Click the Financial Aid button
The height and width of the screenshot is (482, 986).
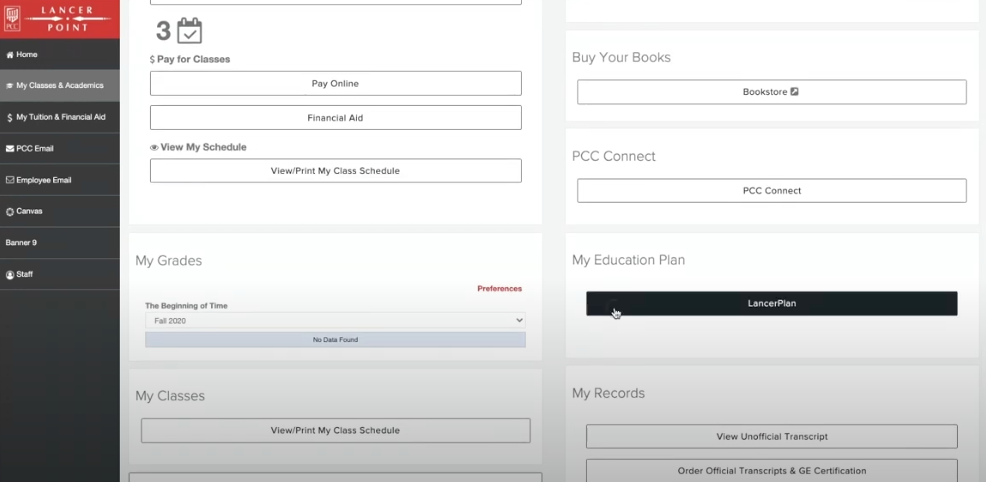coord(335,118)
